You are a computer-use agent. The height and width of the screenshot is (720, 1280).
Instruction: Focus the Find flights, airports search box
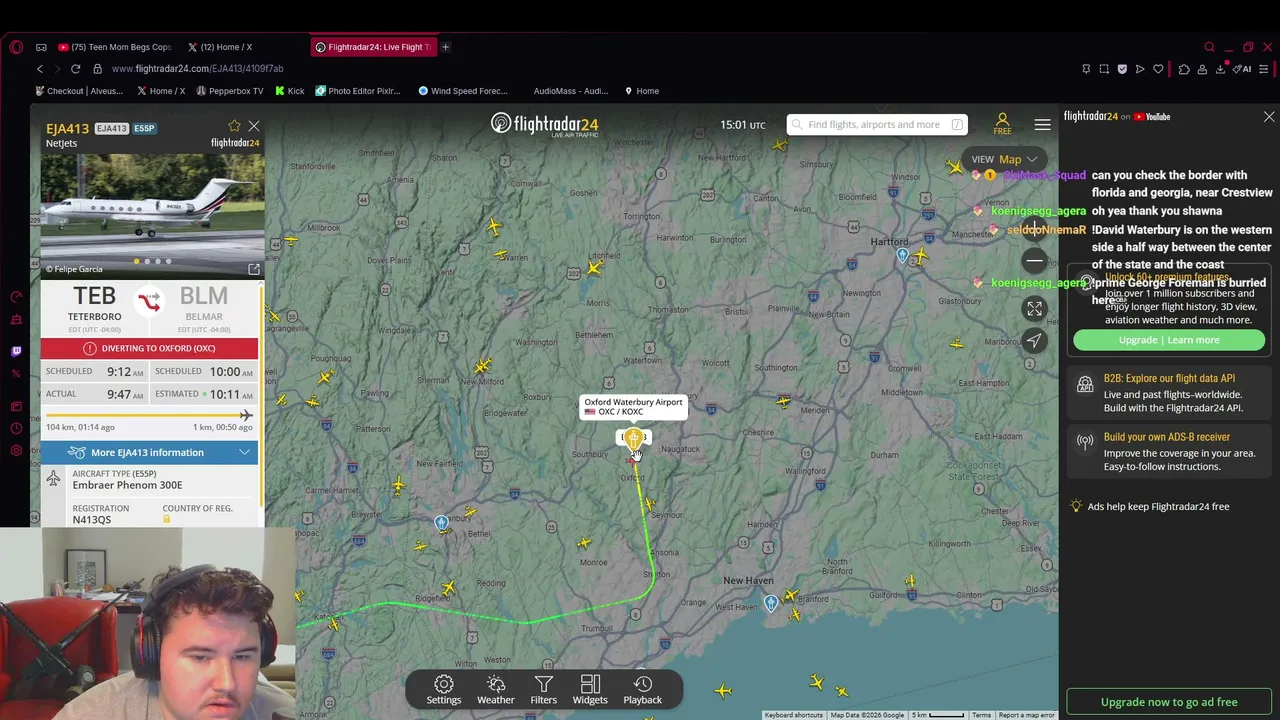click(877, 125)
